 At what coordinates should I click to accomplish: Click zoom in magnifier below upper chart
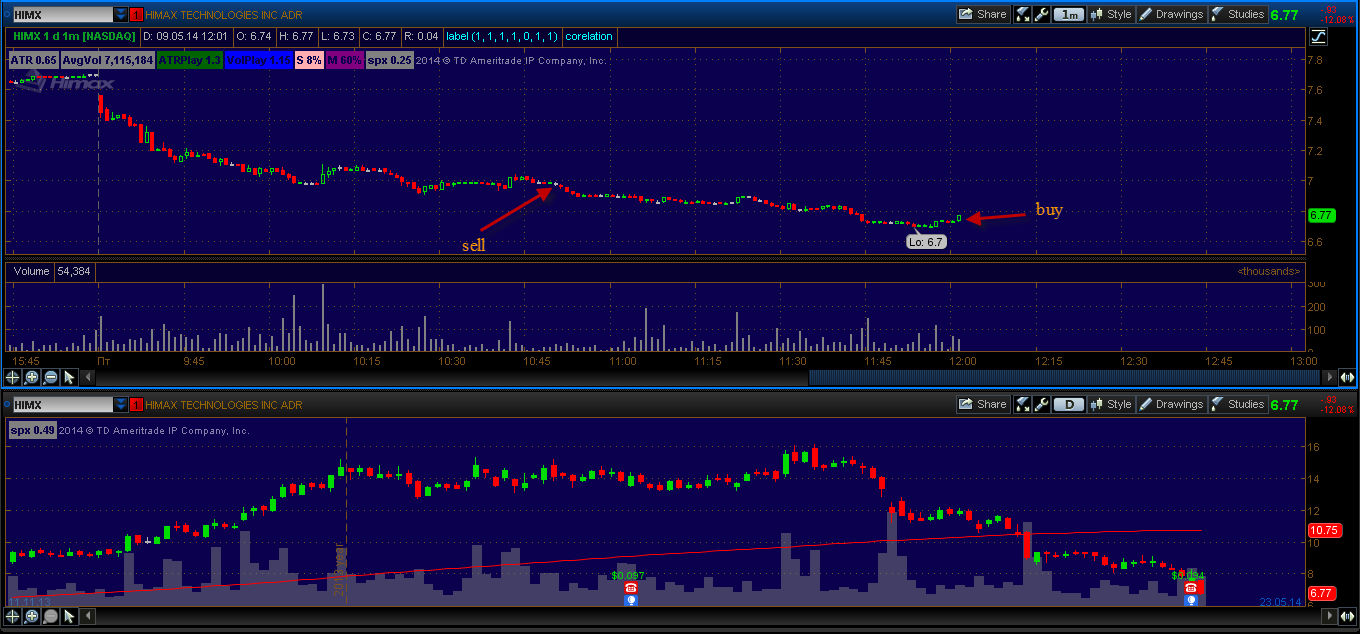pyautogui.click(x=31, y=377)
